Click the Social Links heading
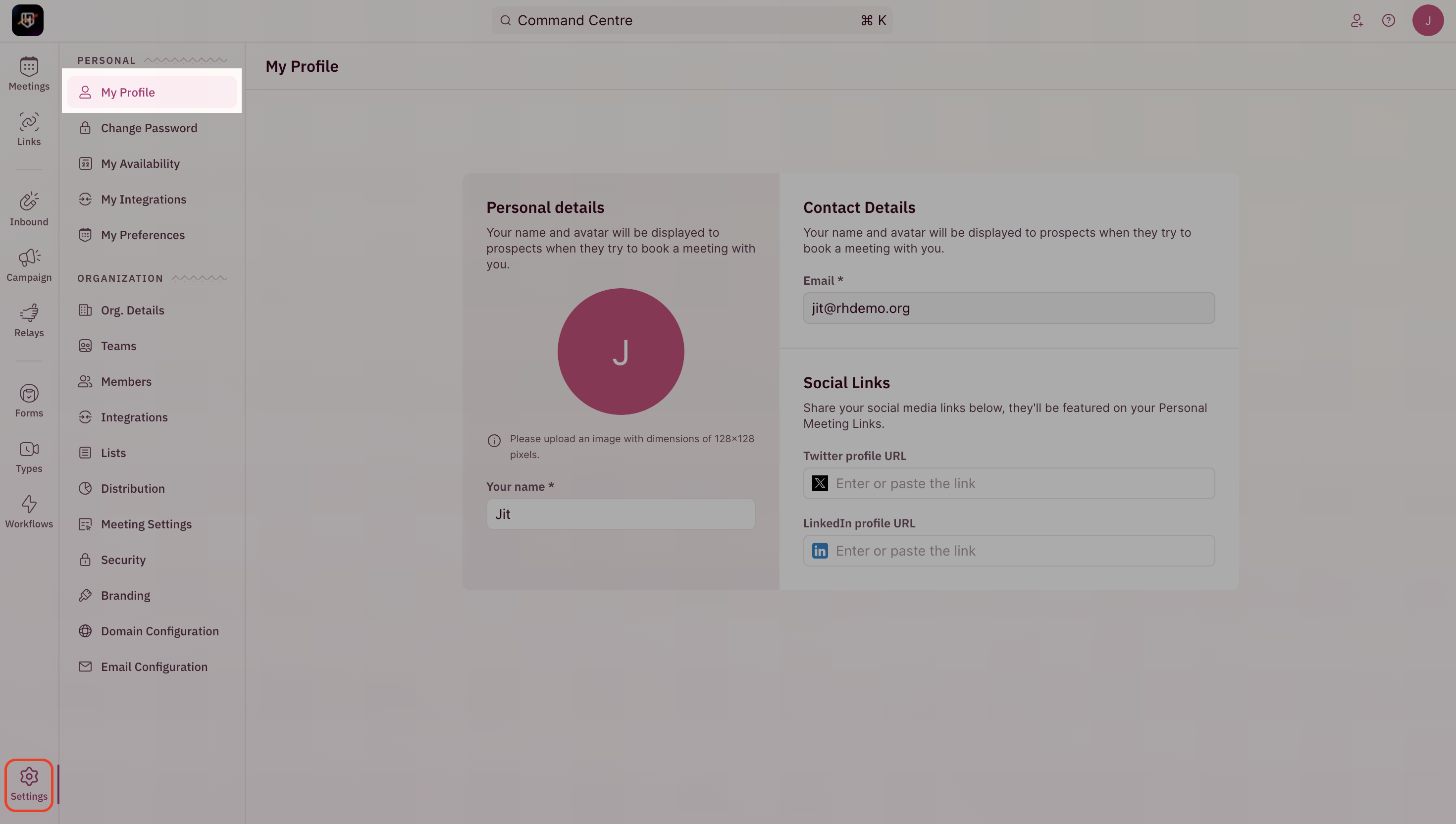The width and height of the screenshot is (1456, 824). tap(846, 383)
